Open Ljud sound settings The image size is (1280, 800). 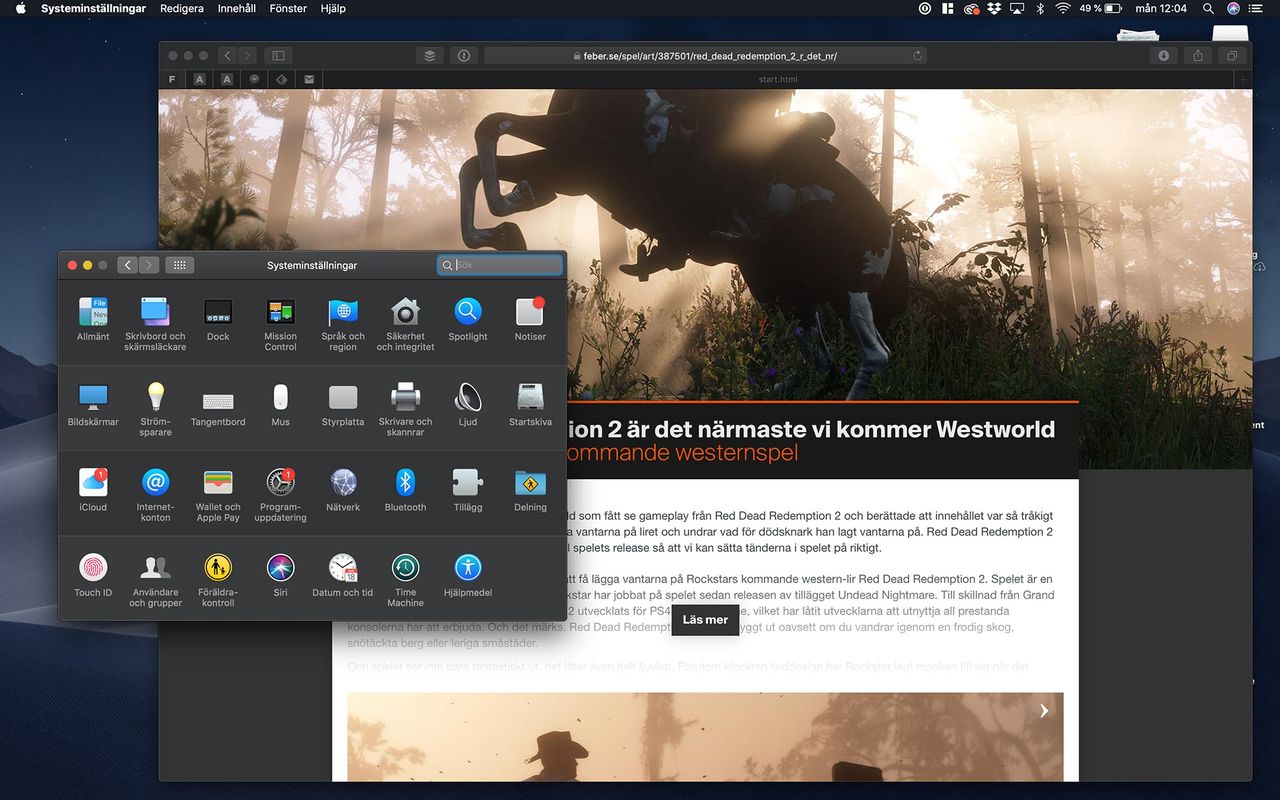coord(468,405)
